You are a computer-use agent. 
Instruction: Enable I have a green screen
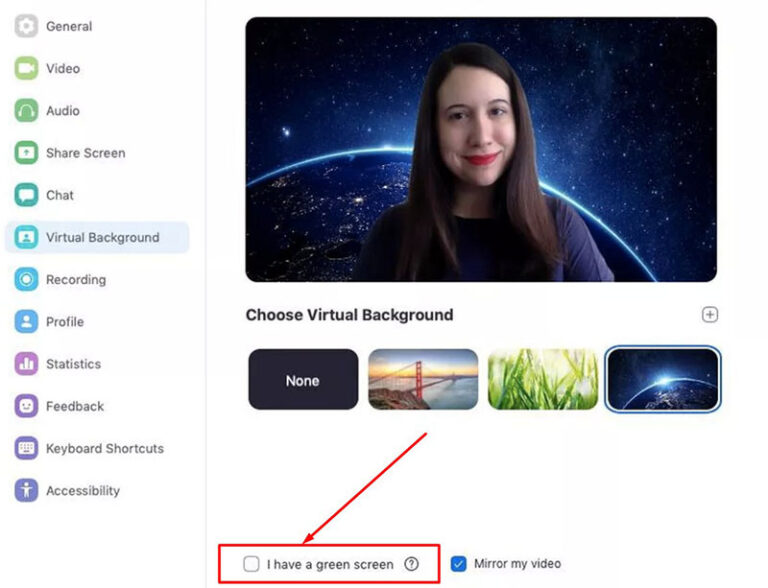(x=251, y=564)
